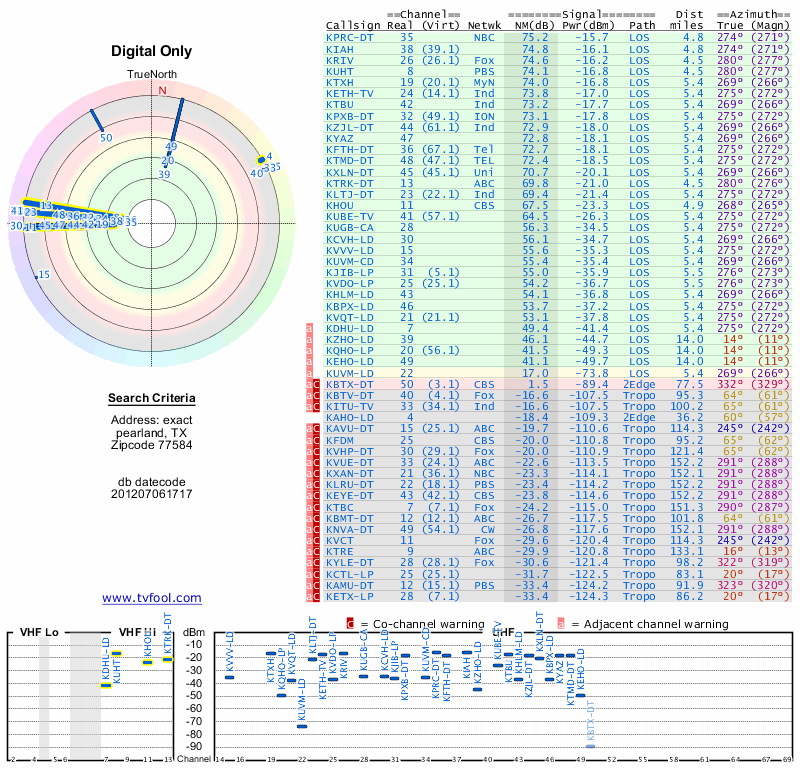Click the Zipcode 77584 text
This screenshot has height=768, width=800.
click(x=152, y=445)
